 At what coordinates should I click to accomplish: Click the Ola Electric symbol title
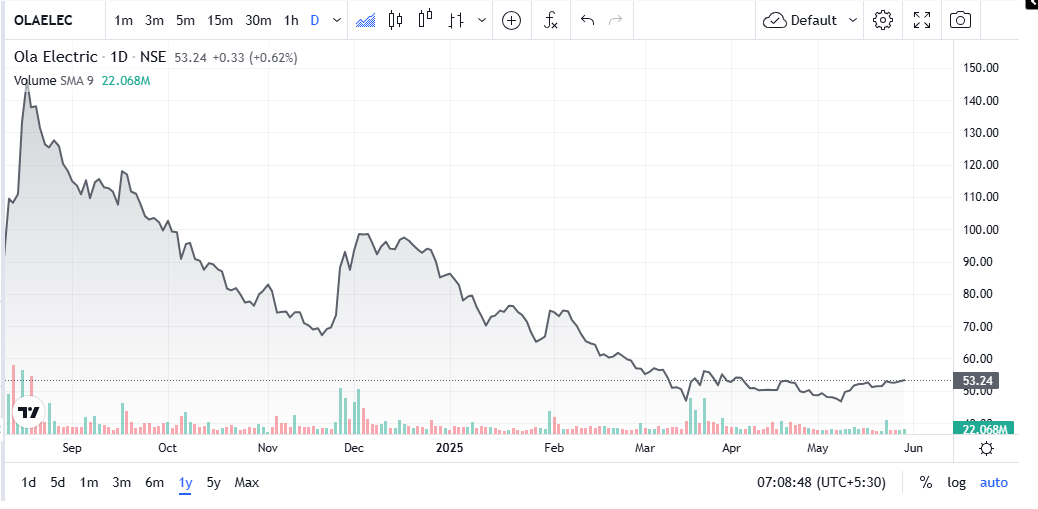pyautogui.click(x=56, y=58)
